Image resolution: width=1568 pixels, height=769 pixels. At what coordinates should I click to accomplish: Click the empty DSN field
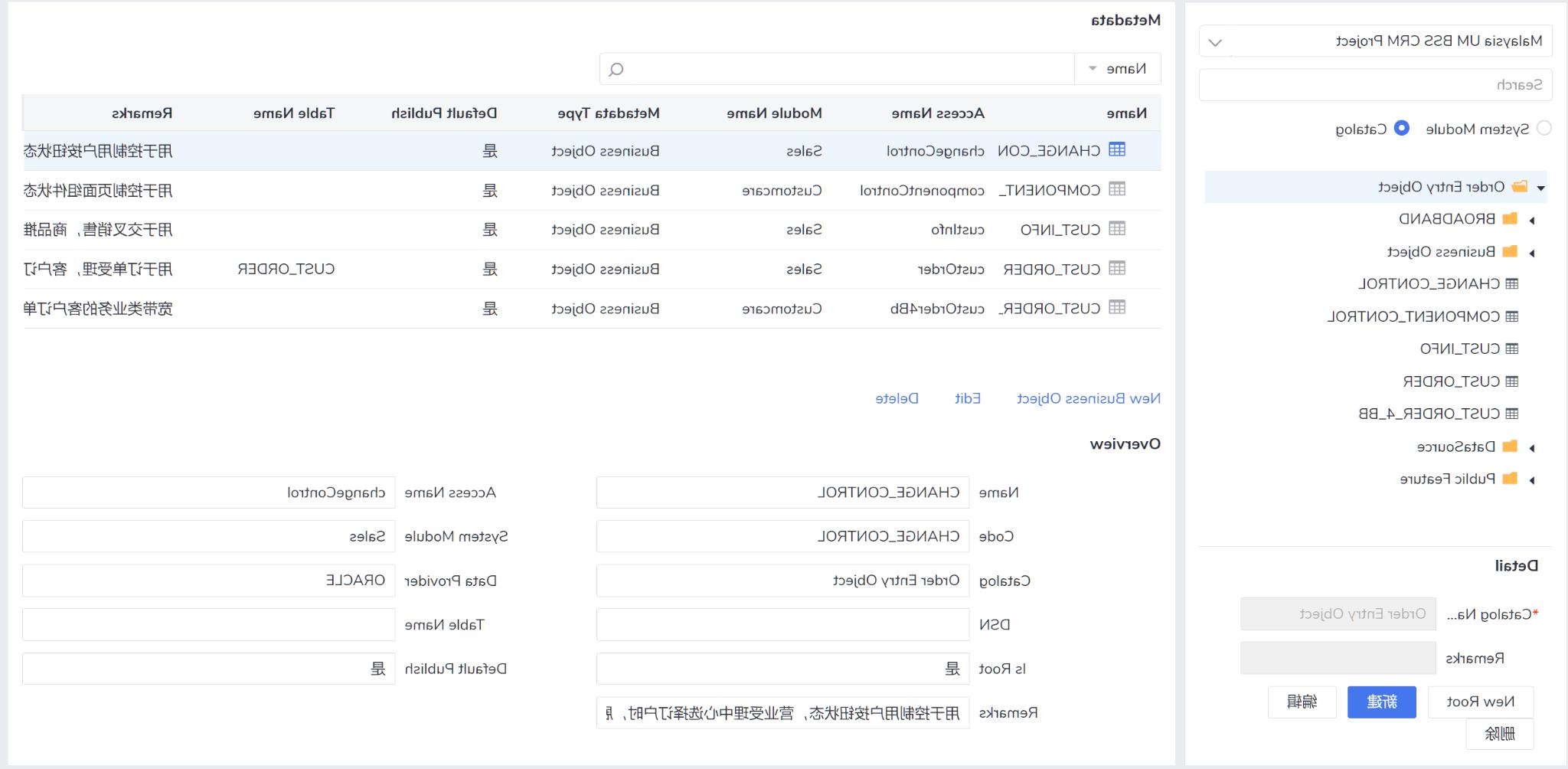[782, 625]
